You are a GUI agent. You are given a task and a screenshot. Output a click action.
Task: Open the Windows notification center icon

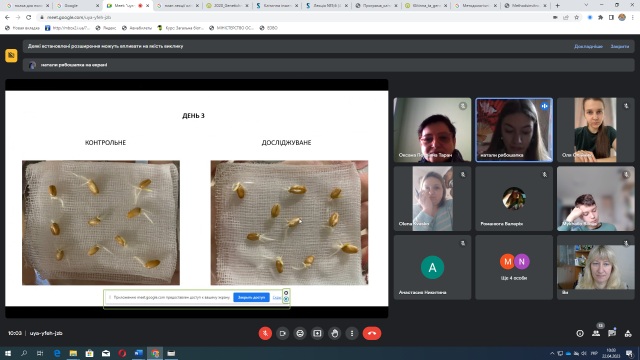(x=629, y=353)
